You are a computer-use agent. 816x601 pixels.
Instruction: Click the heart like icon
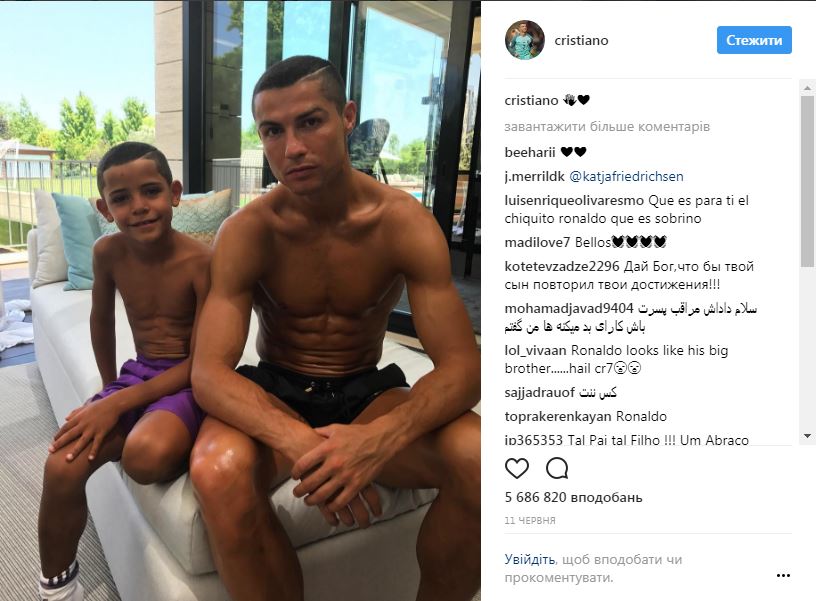[x=517, y=468]
